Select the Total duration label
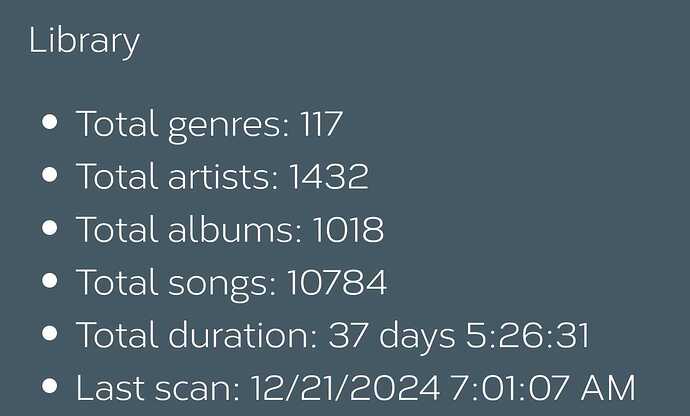This screenshot has height=416, width=690. coord(197,335)
